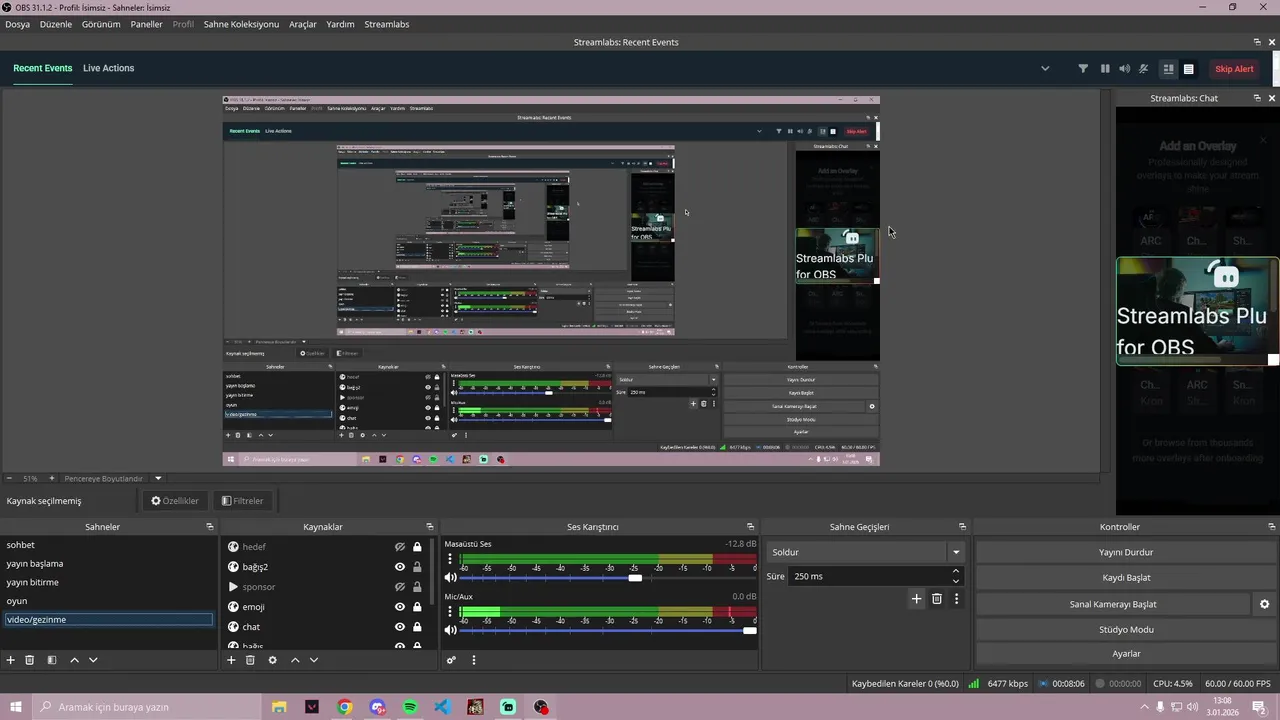The width and height of the screenshot is (1280, 720).
Task: Open Masaüstü Ses three-dot options
Action: pos(450,560)
